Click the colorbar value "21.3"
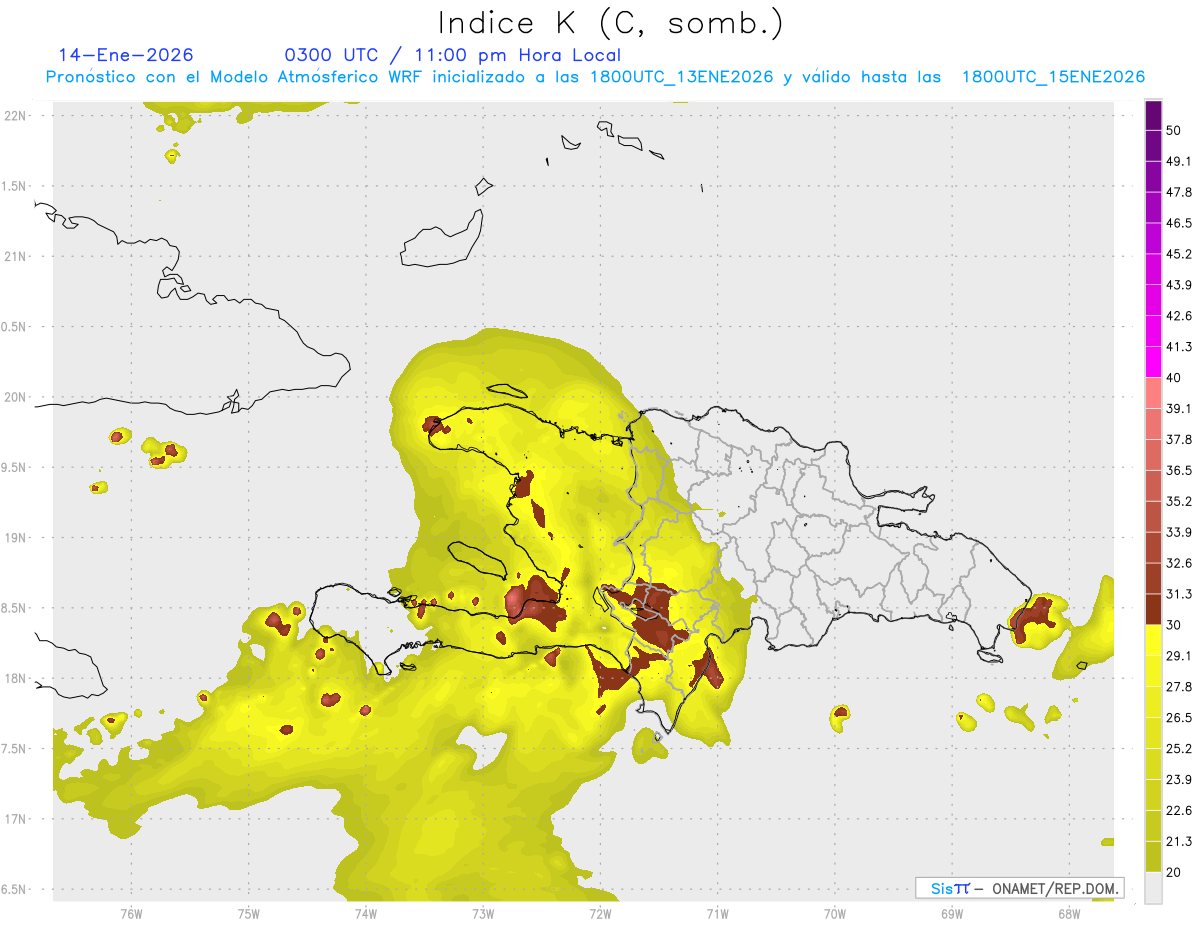The height and width of the screenshot is (927, 1200). [x=1179, y=841]
